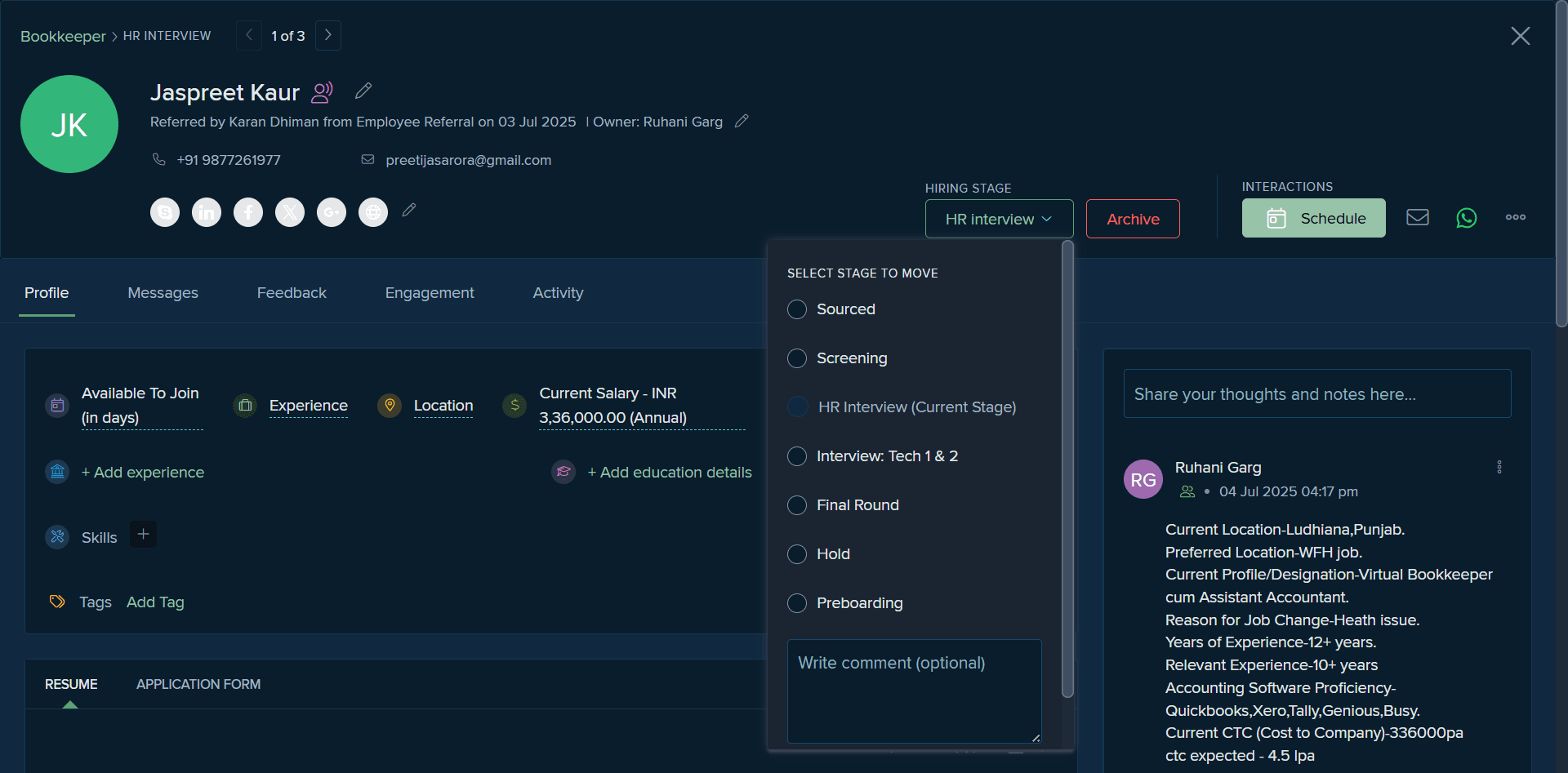The width and height of the screenshot is (1568, 773).
Task: Edit candidate name with pencil icon
Action: (363, 91)
